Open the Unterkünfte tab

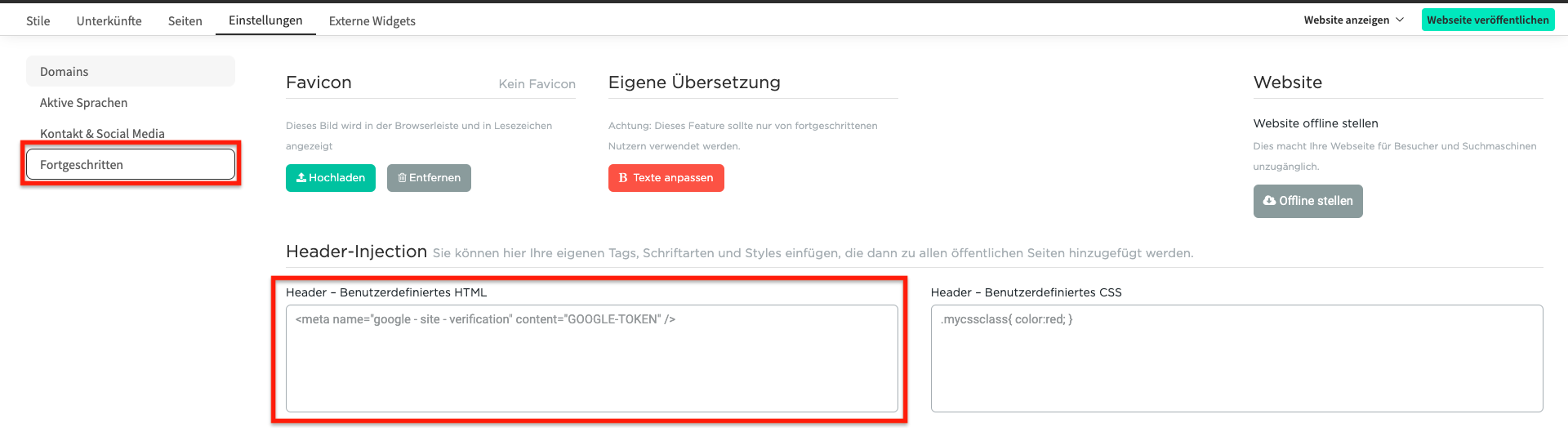coord(109,21)
